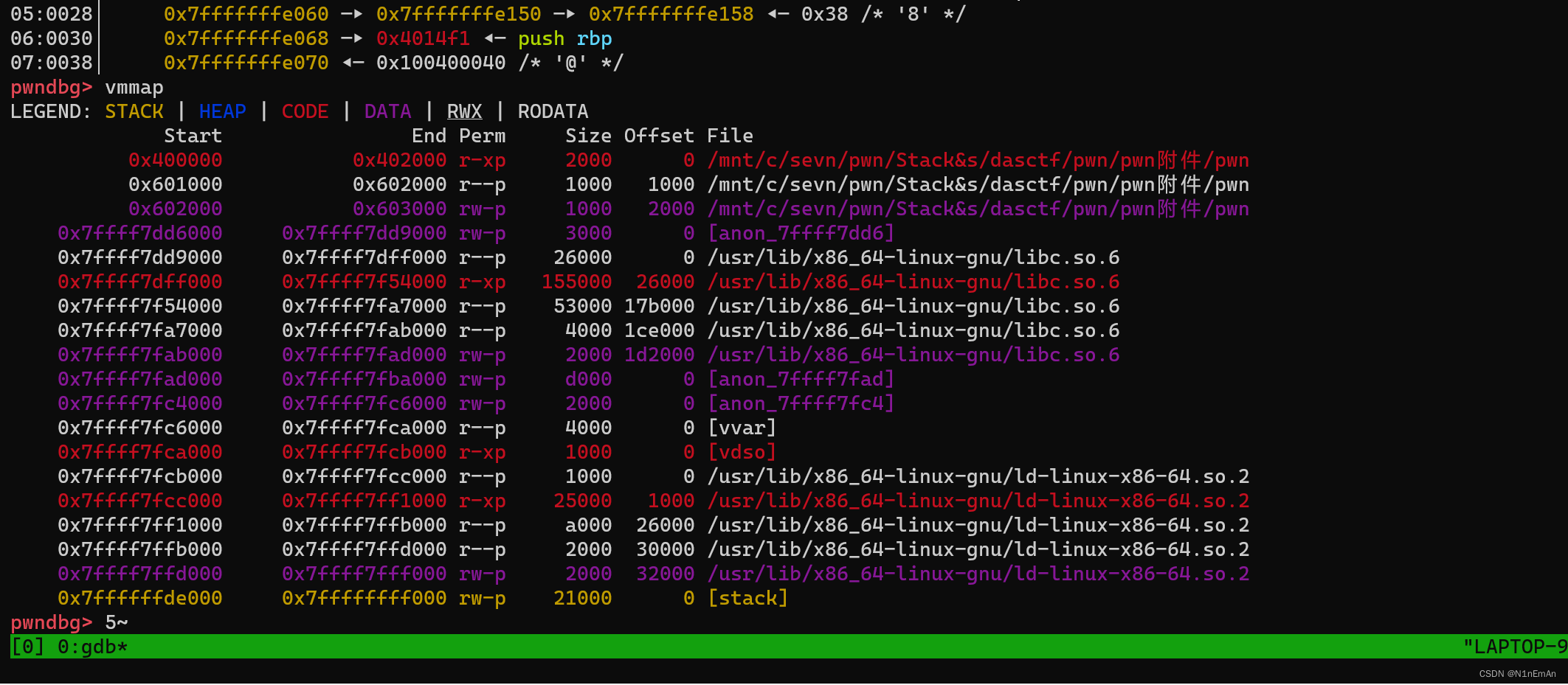
Task: Select address 0x7ffff7dff000 libc code start
Action: coord(140,282)
